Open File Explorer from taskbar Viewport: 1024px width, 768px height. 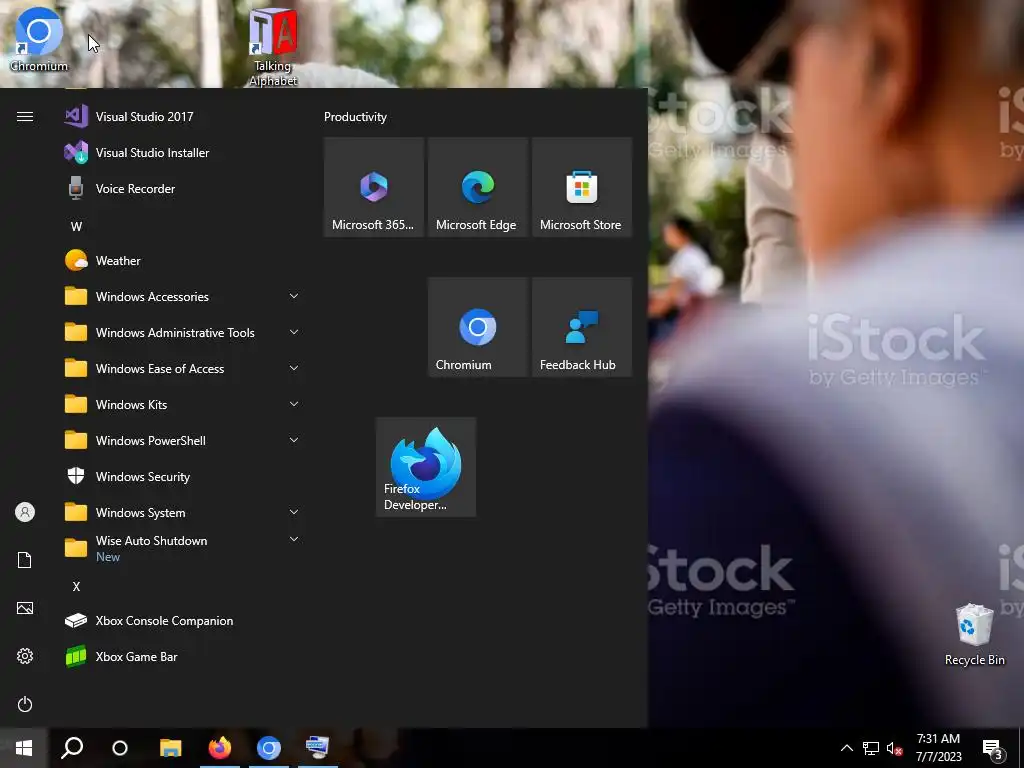pyautogui.click(x=170, y=748)
